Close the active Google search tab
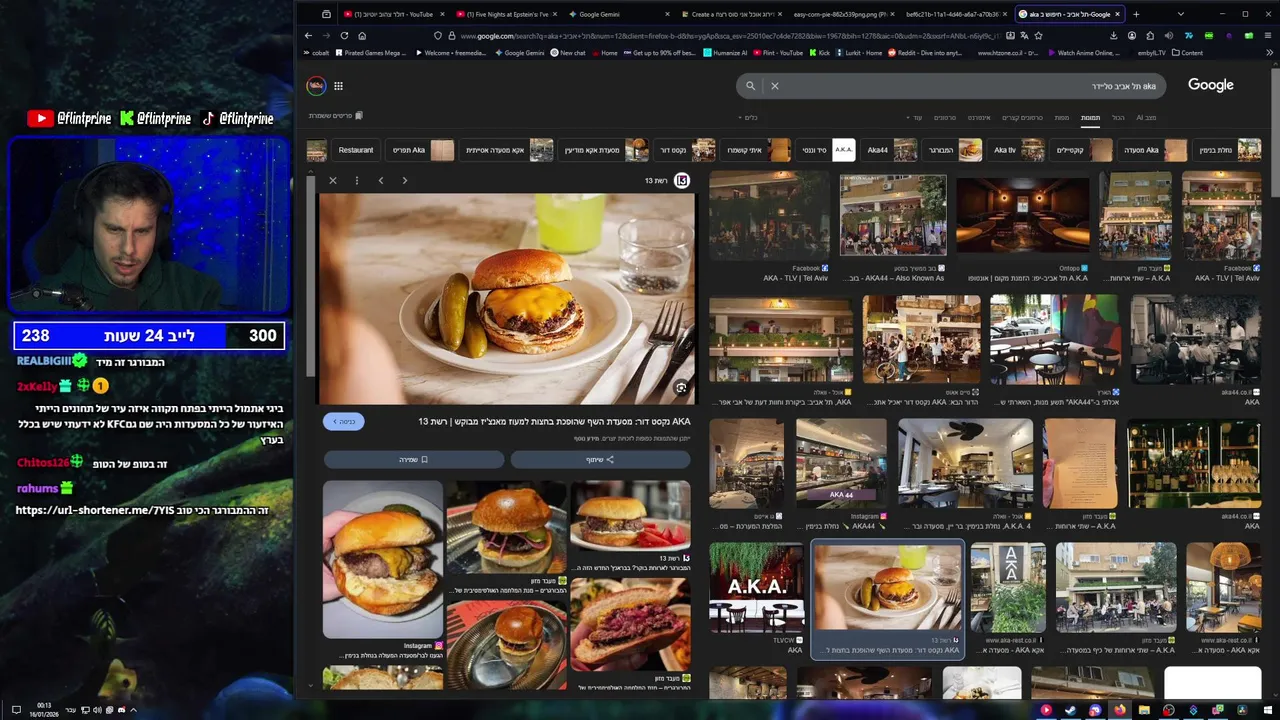Viewport: 1280px width, 720px height. 1117,14
